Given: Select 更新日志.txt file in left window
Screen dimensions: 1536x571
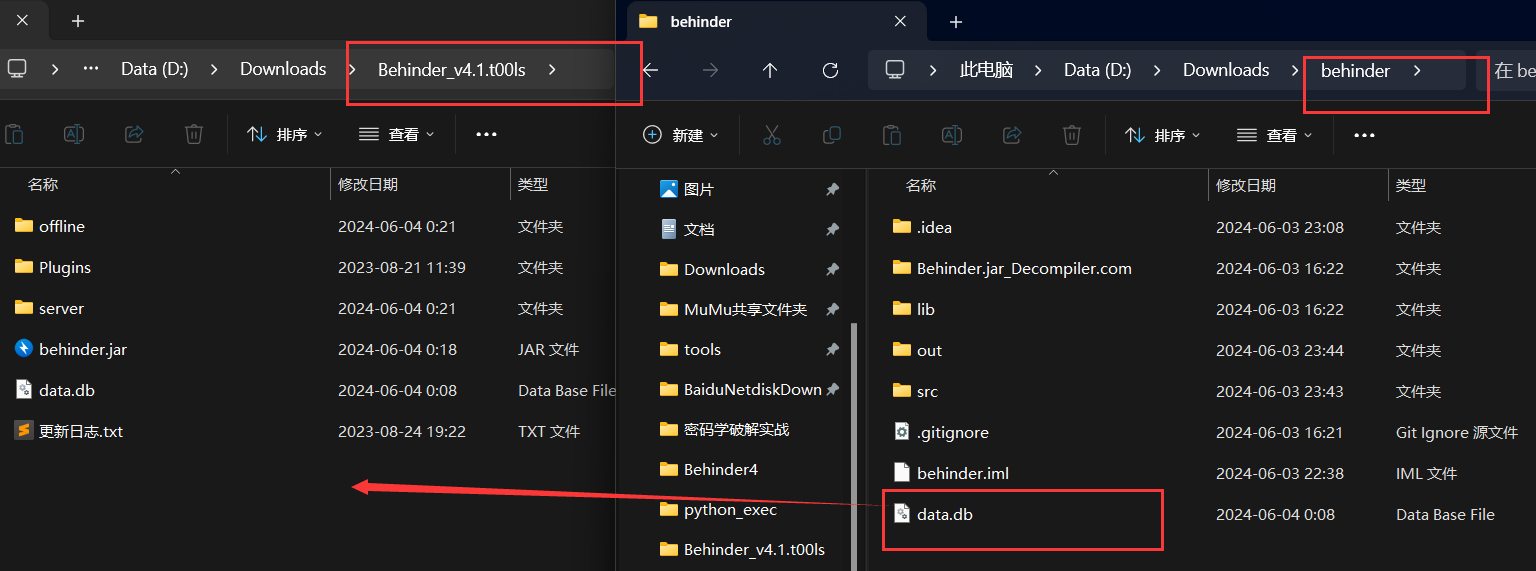Looking at the screenshot, I should click(x=69, y=431).
